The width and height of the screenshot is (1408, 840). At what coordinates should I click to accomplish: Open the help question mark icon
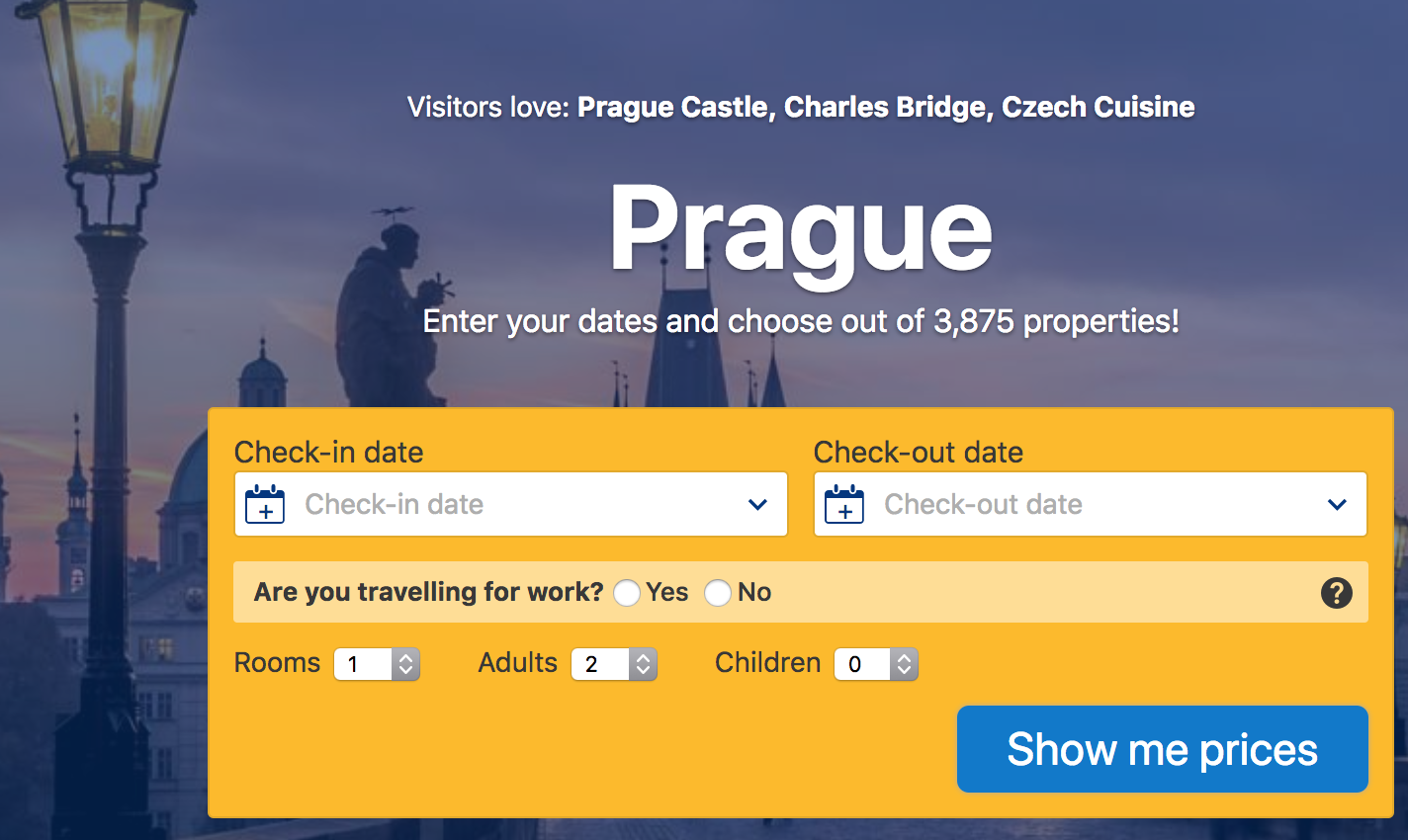click(x=1337, y=593)
